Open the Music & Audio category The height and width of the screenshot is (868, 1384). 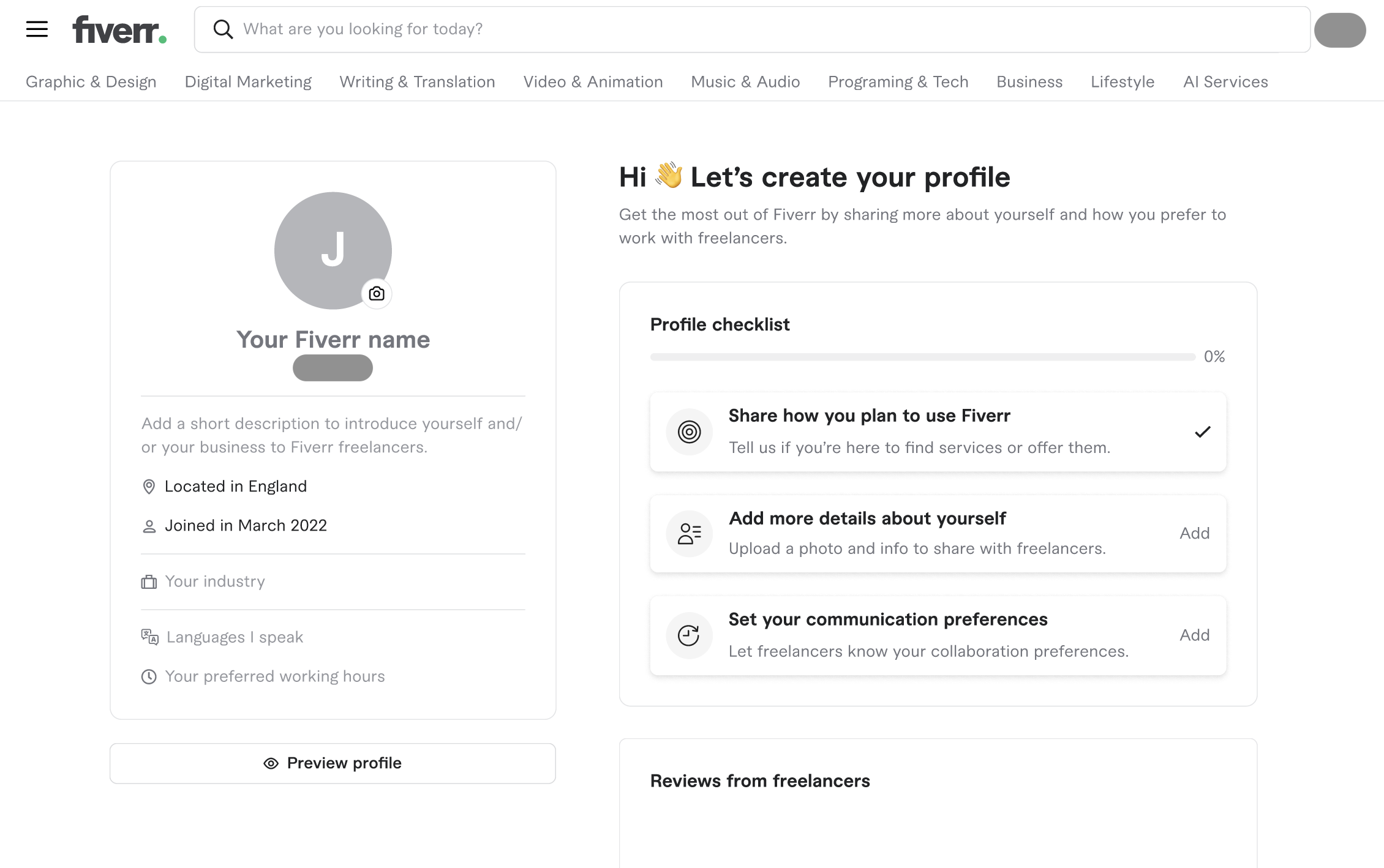[745, 82]
